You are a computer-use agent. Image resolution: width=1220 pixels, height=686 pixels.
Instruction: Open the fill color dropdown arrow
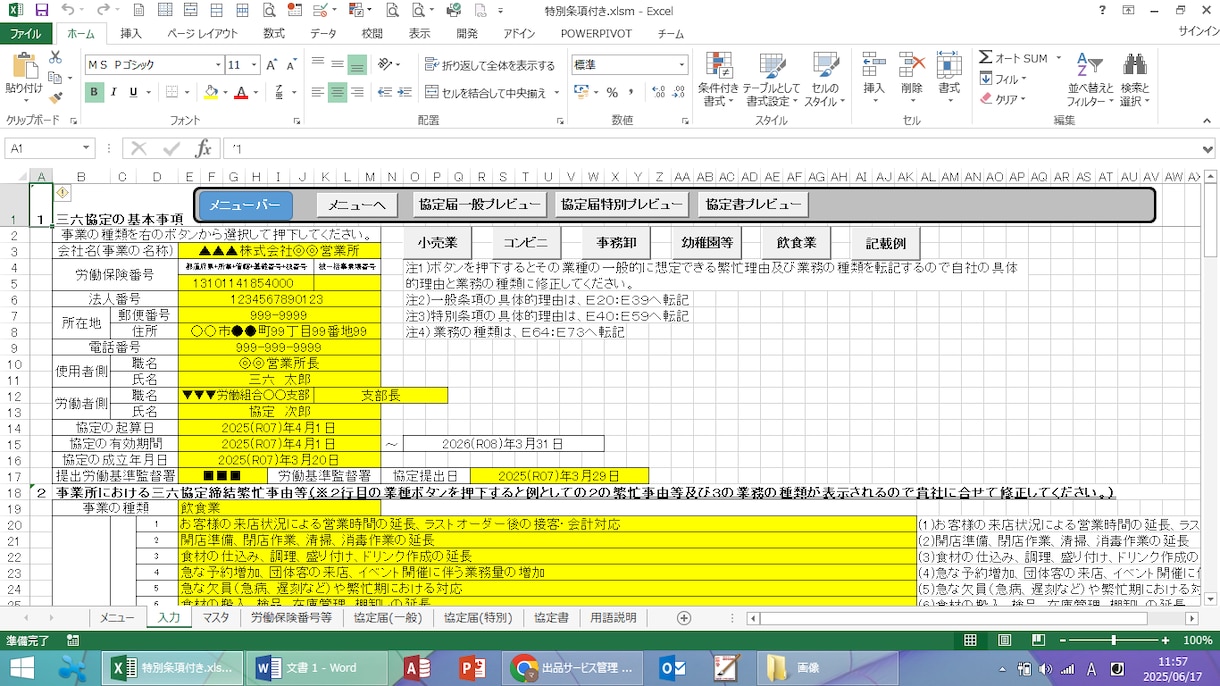pyautogui.click(x=225, y=93)
